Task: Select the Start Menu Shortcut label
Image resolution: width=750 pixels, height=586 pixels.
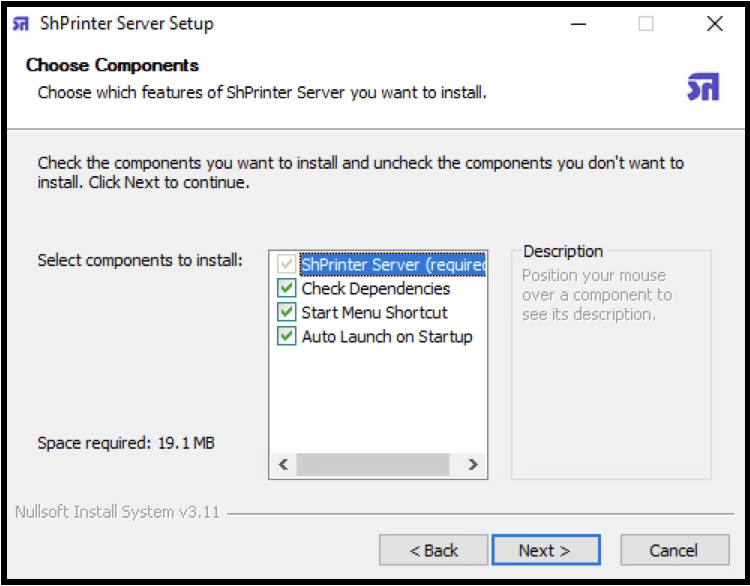Action: [375, 313]
